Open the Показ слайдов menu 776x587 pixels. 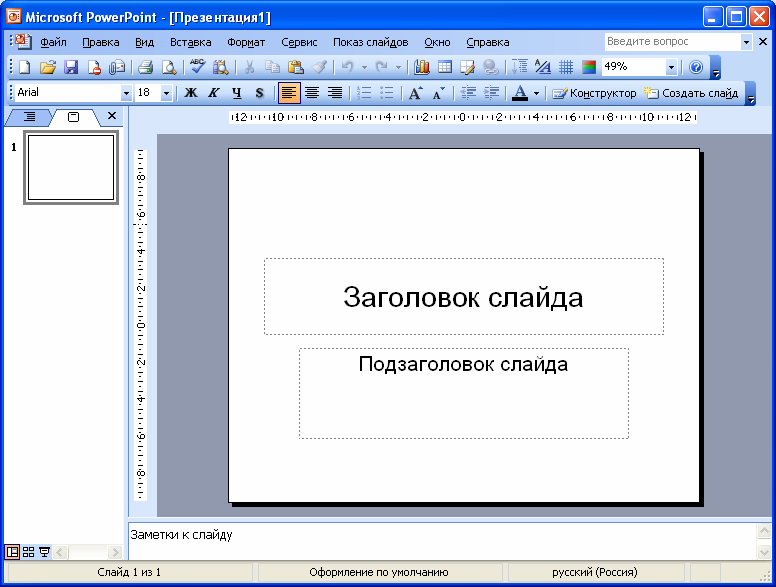tap(370, 42)
